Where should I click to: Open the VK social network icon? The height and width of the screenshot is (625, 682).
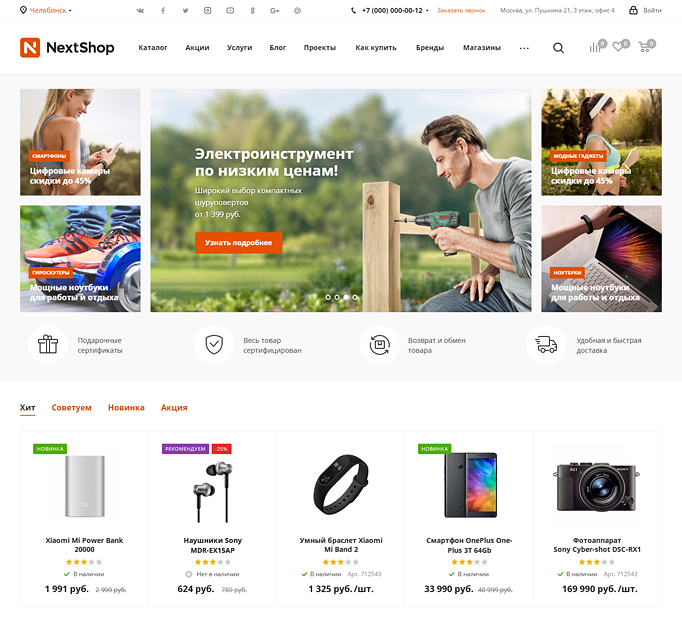(140, 10)
